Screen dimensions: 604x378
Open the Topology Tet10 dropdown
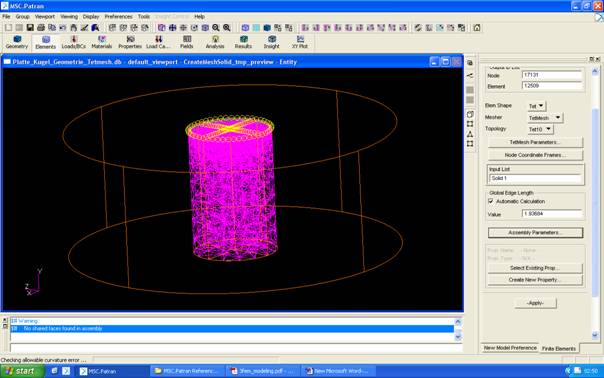[540, 129]
